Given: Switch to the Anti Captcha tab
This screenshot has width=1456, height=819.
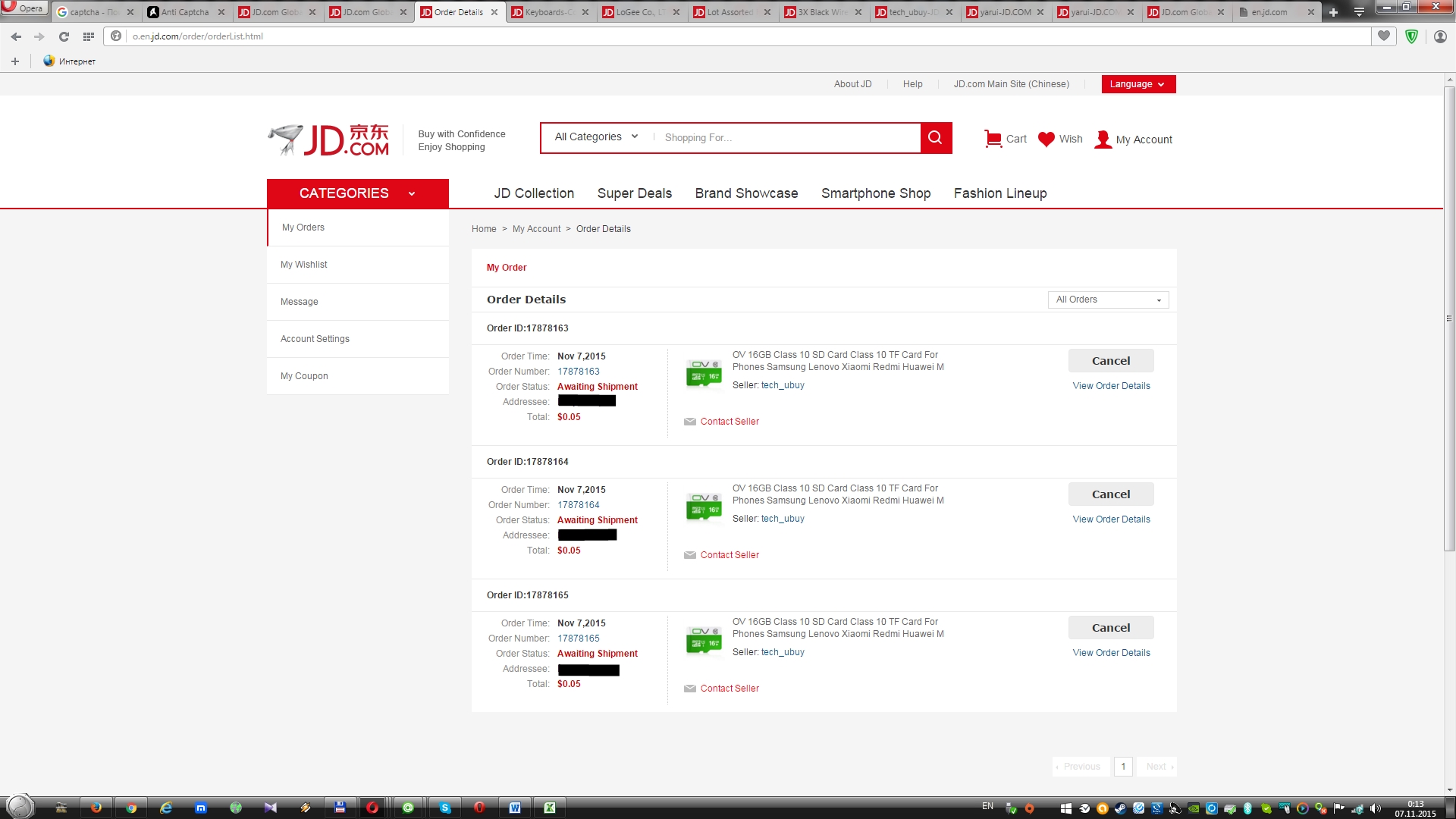Looking at the screenshot, I should coord(186,12).
